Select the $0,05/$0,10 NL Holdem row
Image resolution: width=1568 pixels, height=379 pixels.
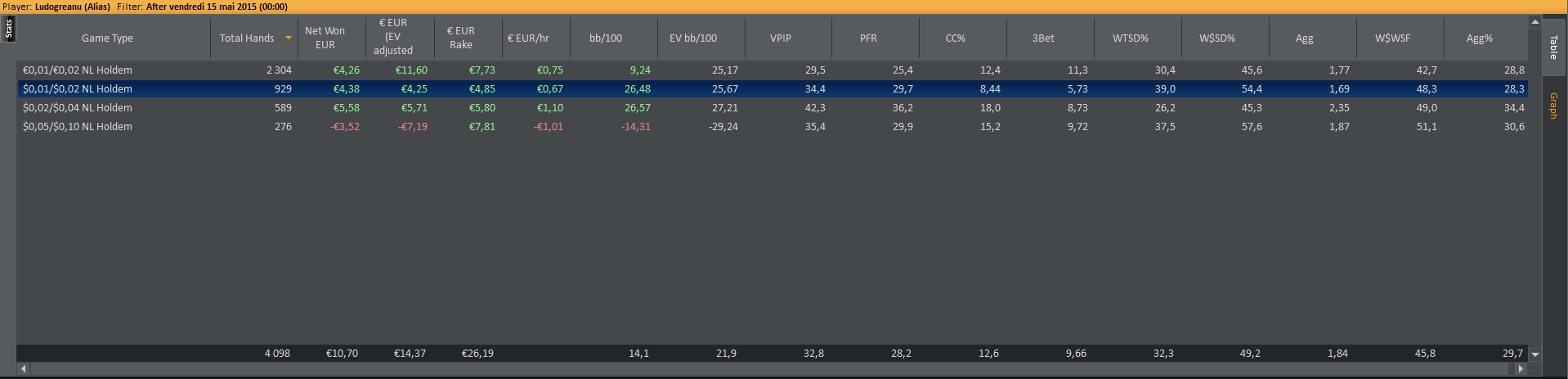[78, 127]
